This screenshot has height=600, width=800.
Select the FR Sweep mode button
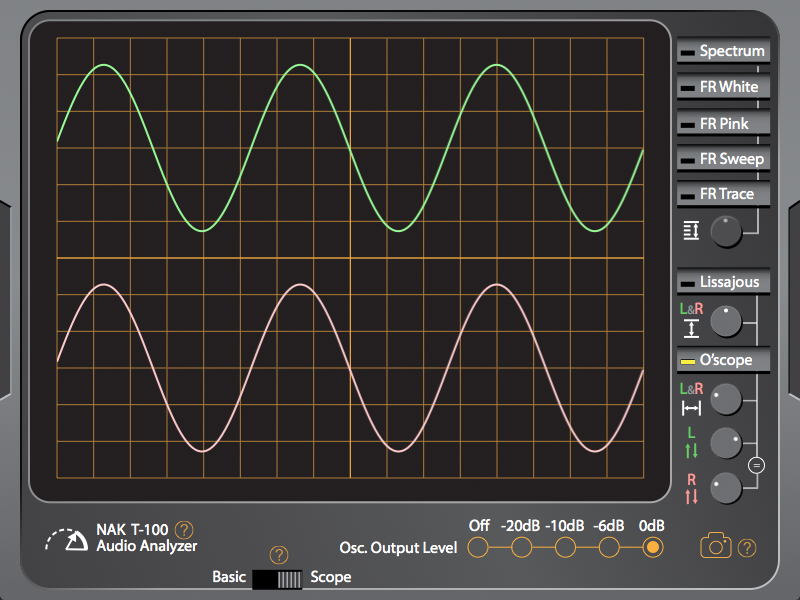point(723,159)
